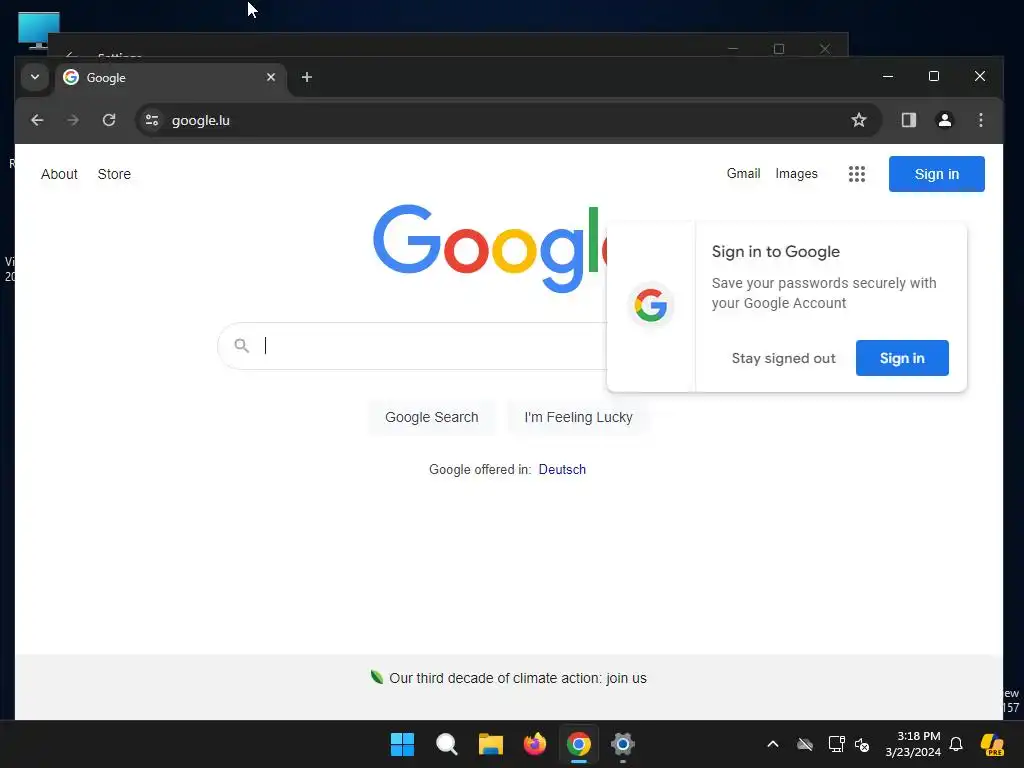Viewport: 1024px width, 768px height.
Task: Click the PRE badge icon in the taskbar corner
Action: pos(992,744)
